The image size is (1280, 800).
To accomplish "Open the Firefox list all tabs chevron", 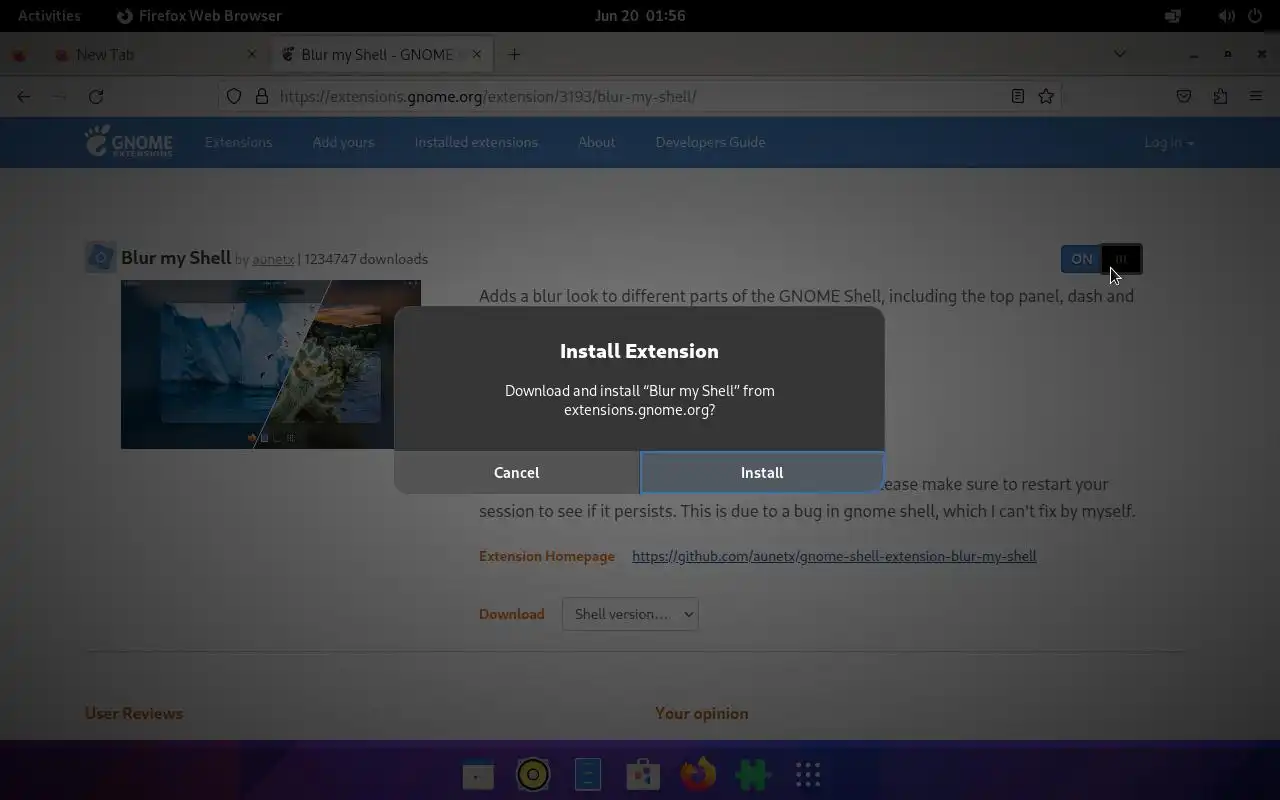I will pos(1120,54).
